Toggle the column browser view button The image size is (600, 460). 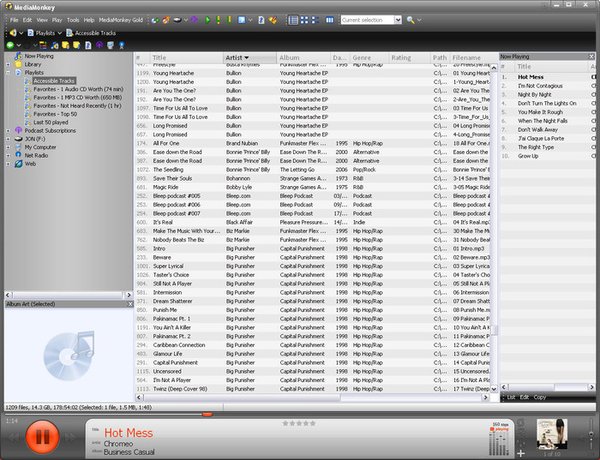329,20
